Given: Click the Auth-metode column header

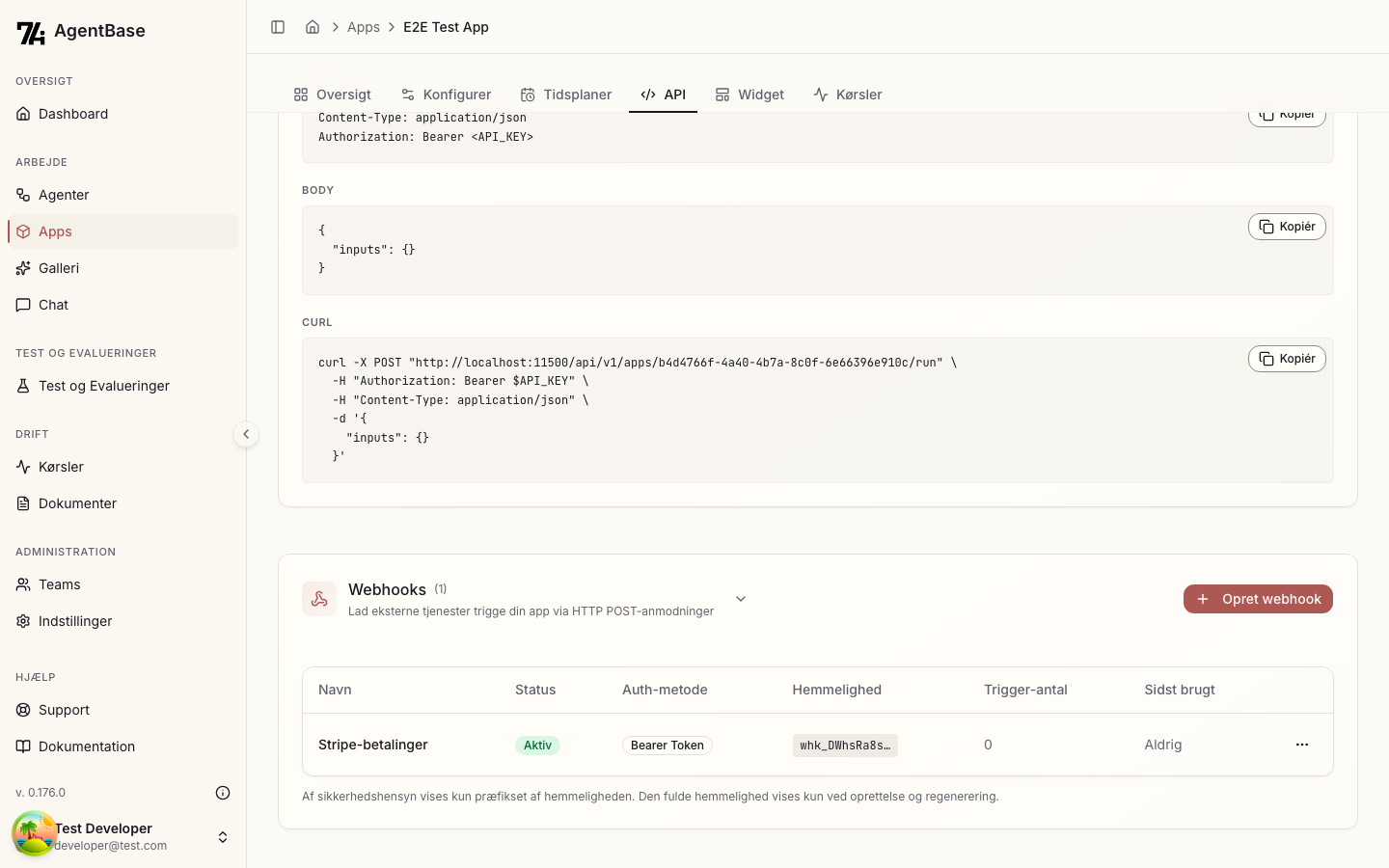Looking at the screenshot, I should [x=665, y=690].
